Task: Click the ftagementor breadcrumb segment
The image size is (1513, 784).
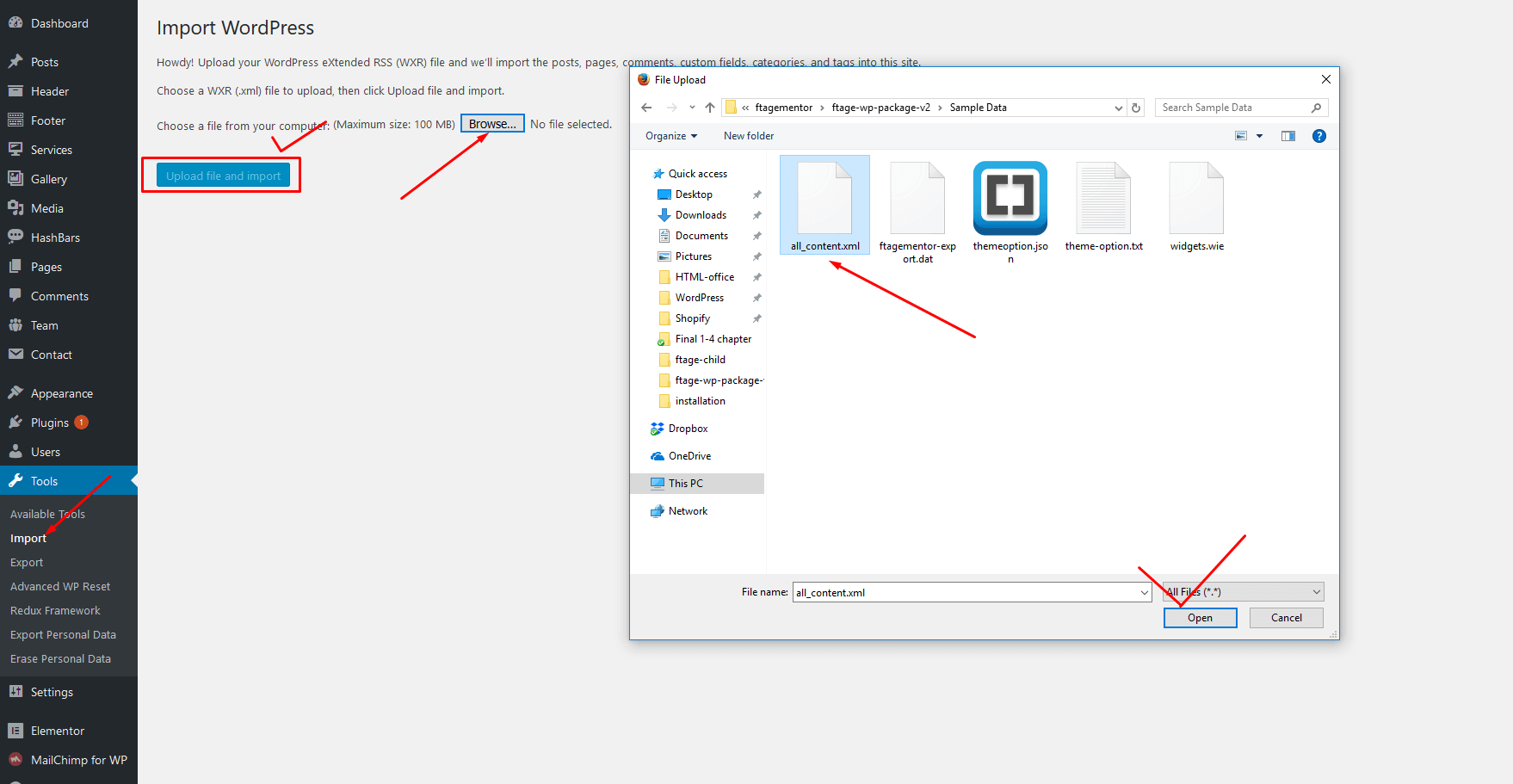Action: pyautogui.click(x=784, y=108)
